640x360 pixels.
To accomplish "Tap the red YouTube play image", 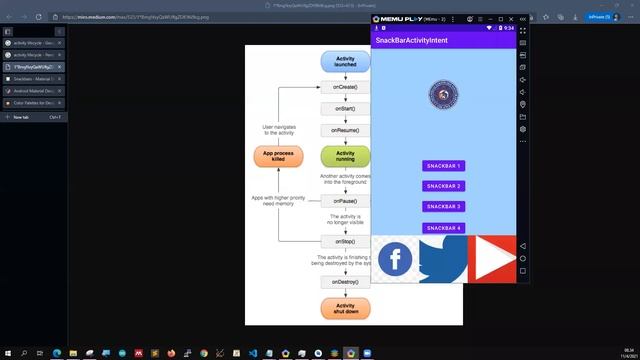I will (x=492, y=259).
